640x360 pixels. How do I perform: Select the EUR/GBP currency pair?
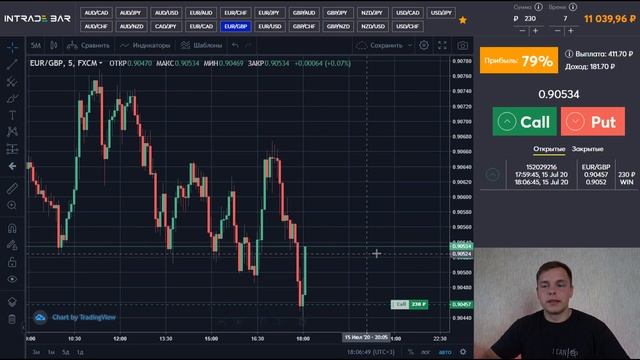[x=236, y=27]
